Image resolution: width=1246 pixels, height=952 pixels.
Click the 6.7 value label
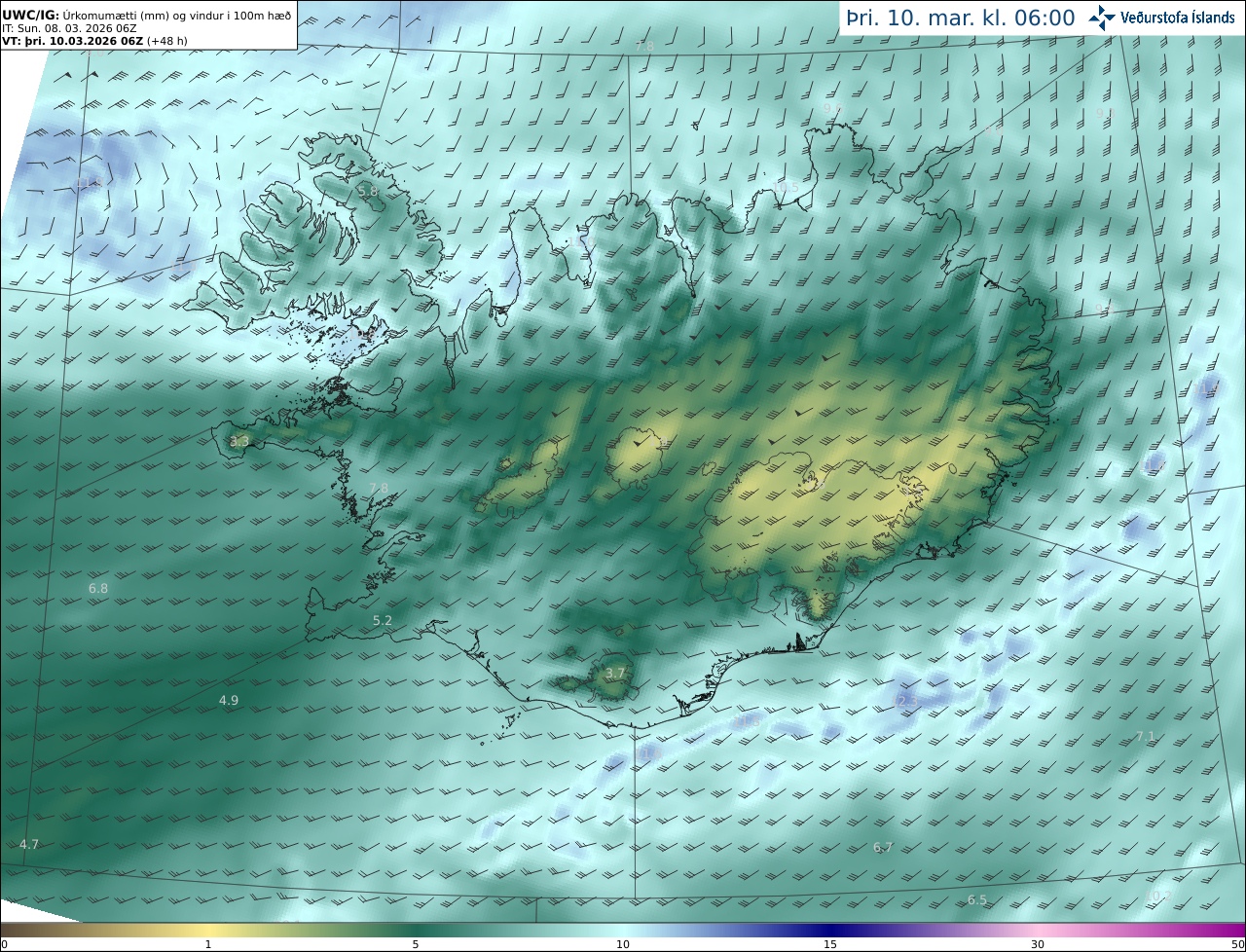click(x=883, y=848)
